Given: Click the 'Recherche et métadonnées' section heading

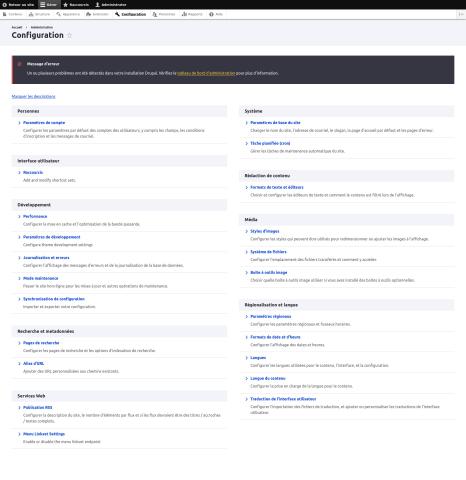Looking at the screenshot, I should pos(46,331).
